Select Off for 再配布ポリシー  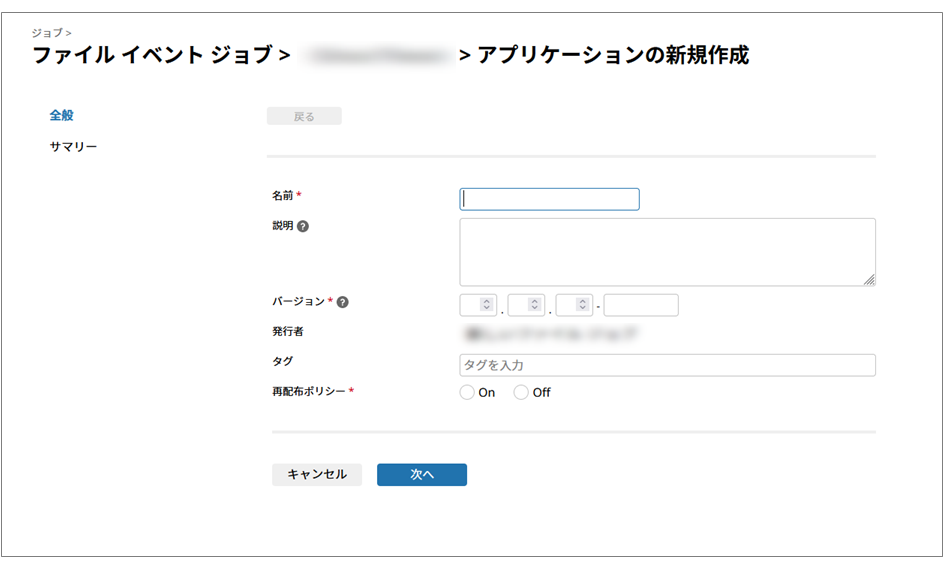pos(521,393)
